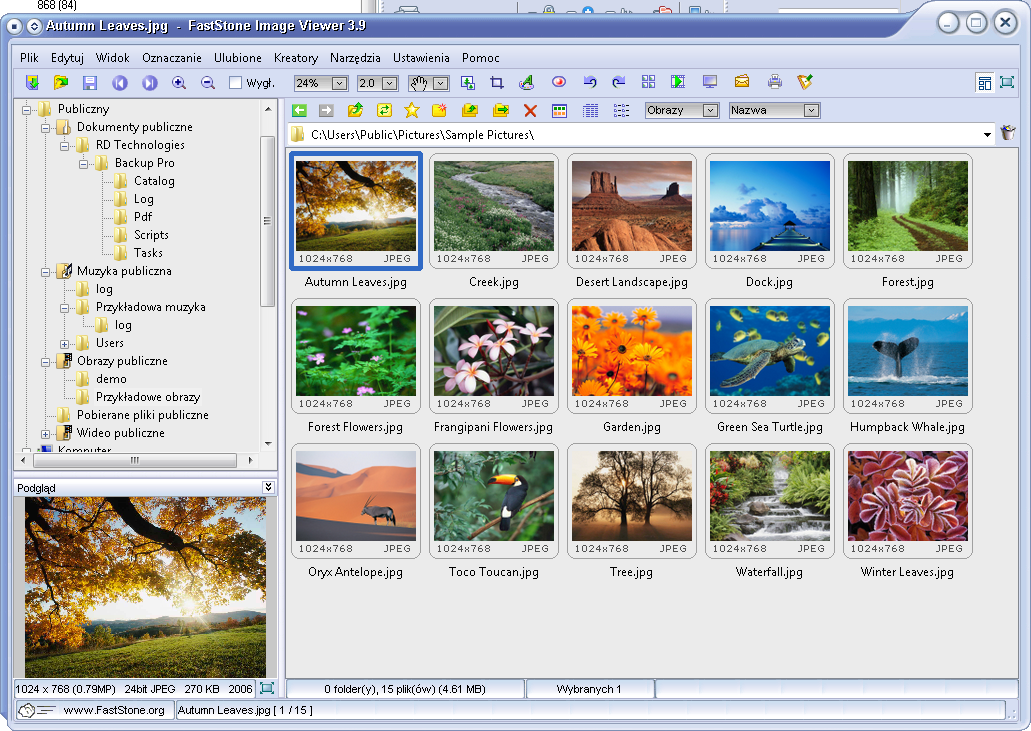Open the Narzędzia menu
Screen dimensions: 1031x731
point(356,58)
